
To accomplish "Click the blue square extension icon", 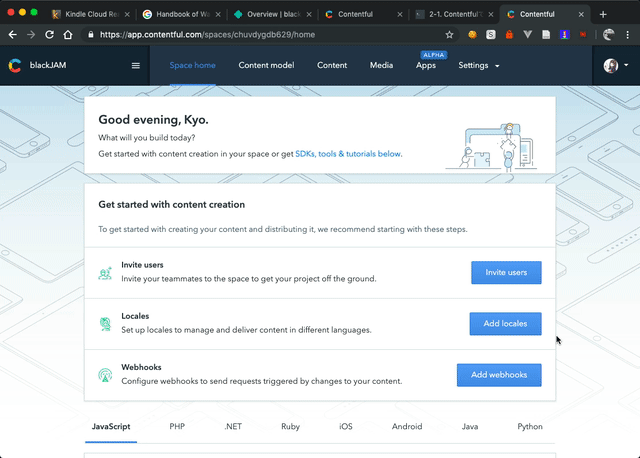I will (x=564, y=35).
